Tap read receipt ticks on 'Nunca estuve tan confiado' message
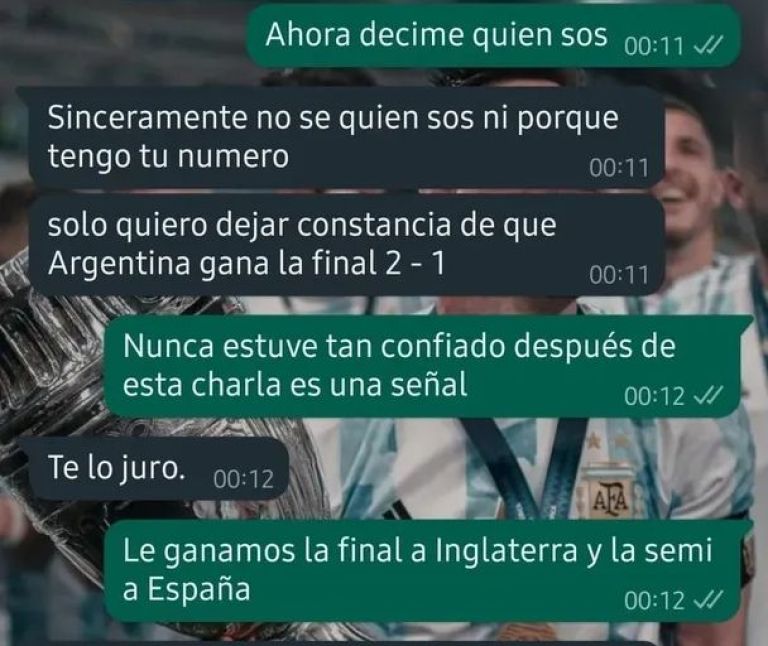 click(x=709, y=396)
